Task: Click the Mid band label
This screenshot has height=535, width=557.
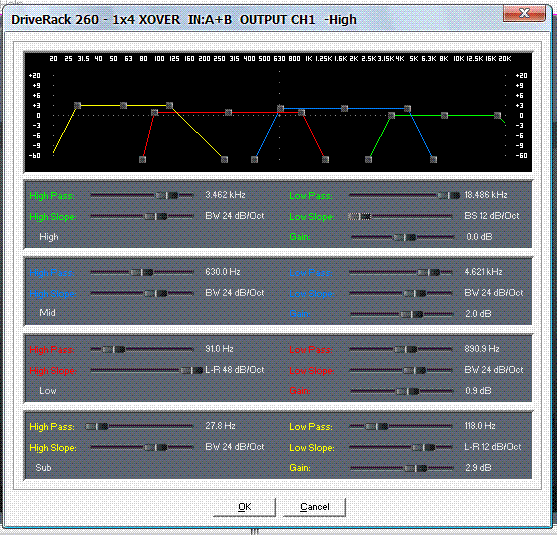Action: click(x=48, y=313)
